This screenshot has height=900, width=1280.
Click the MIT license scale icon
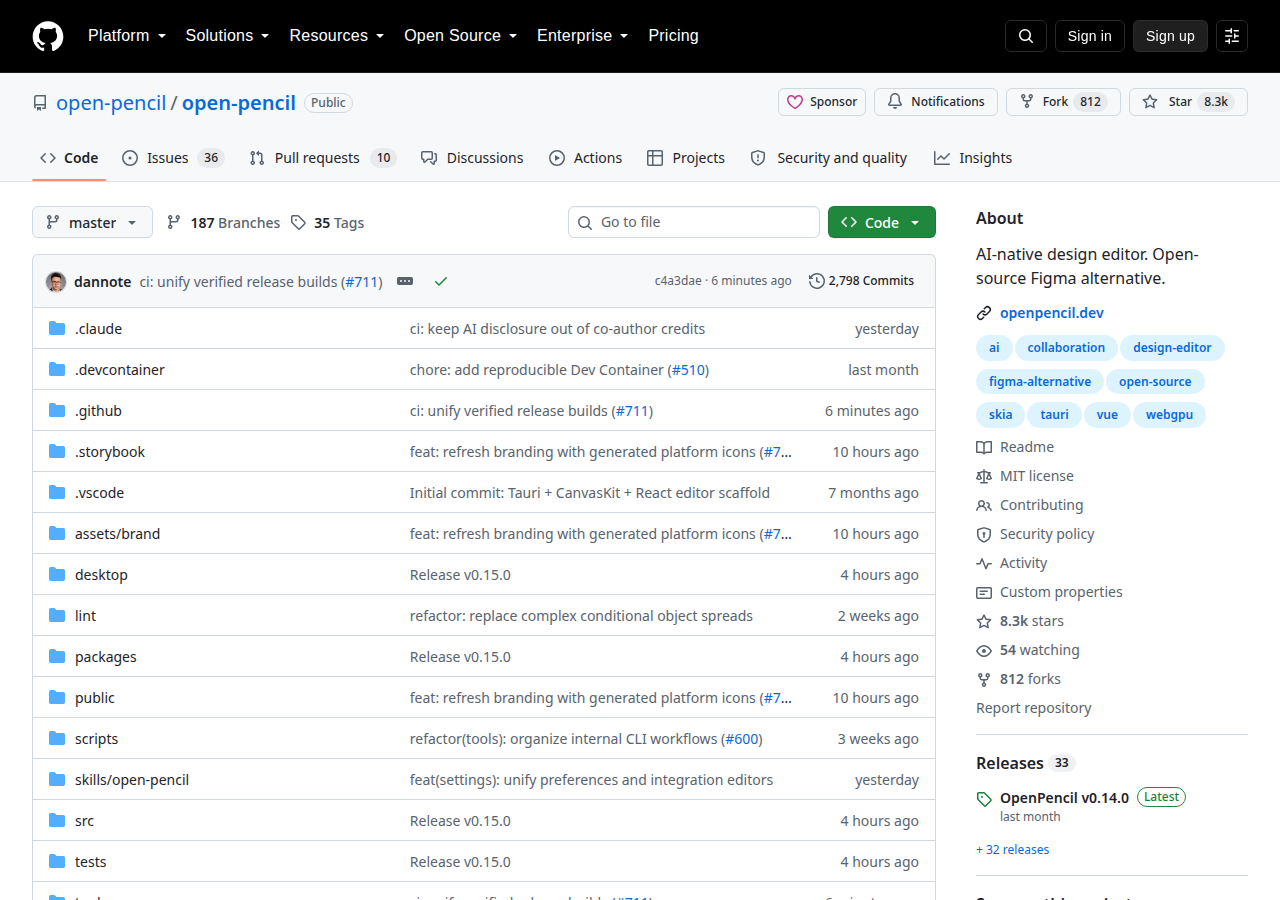(984, 476)
